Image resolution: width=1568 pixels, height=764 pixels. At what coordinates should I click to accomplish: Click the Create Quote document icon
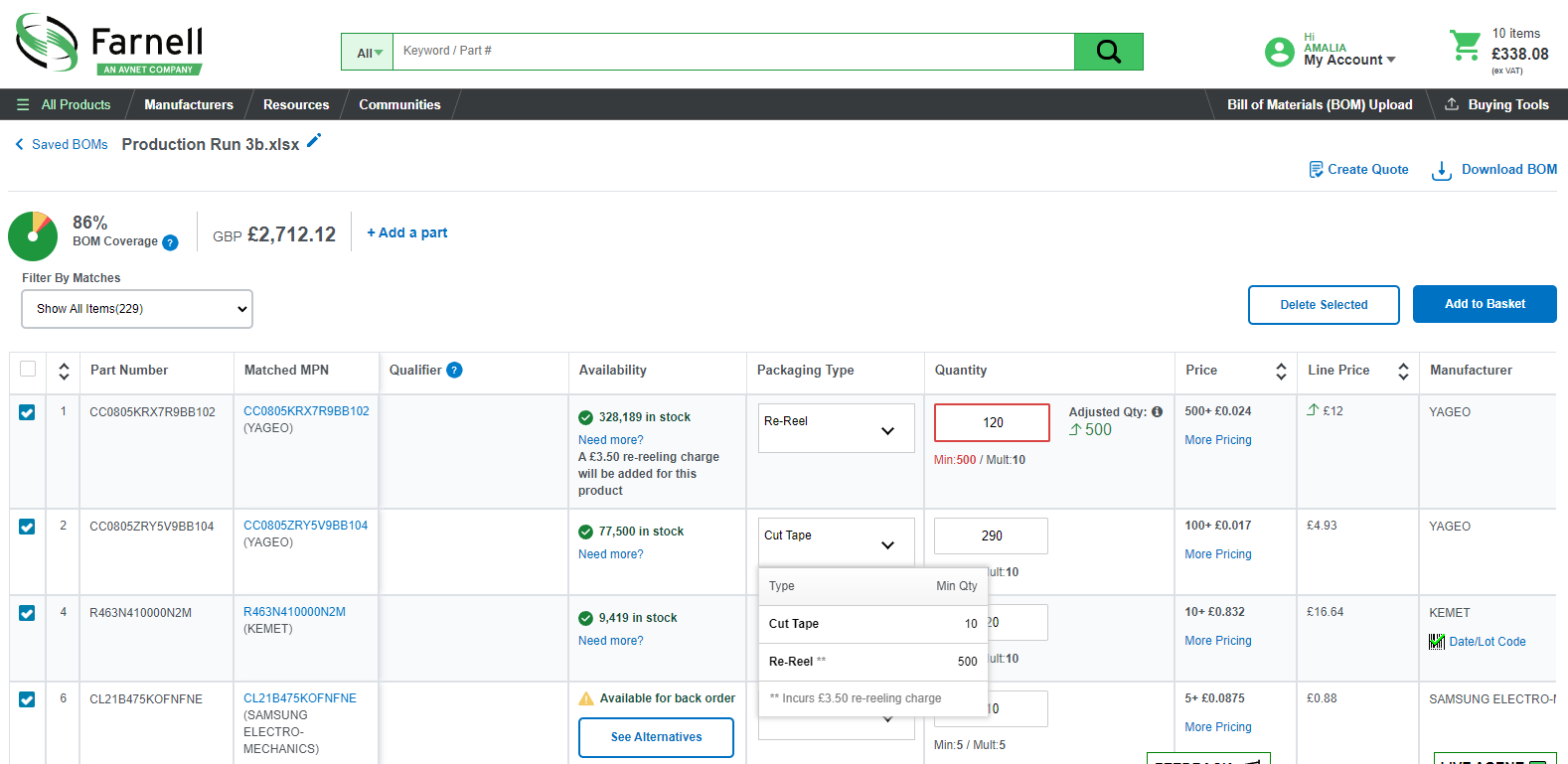click(x=1316, y=170)
